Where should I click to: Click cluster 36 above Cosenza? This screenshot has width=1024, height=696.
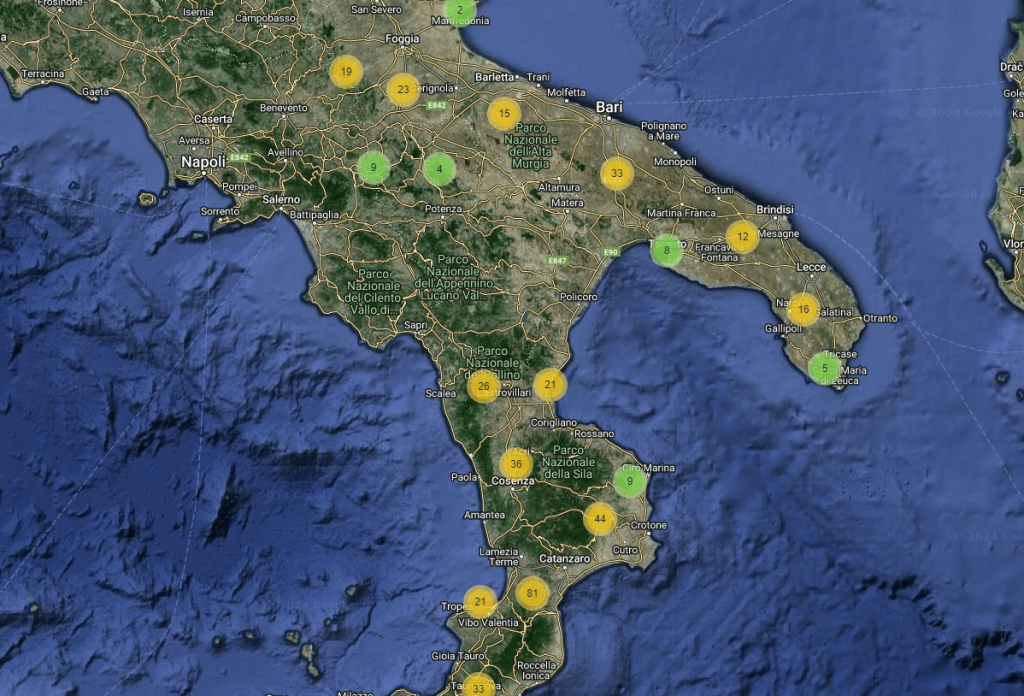click(x=516, y=465)
